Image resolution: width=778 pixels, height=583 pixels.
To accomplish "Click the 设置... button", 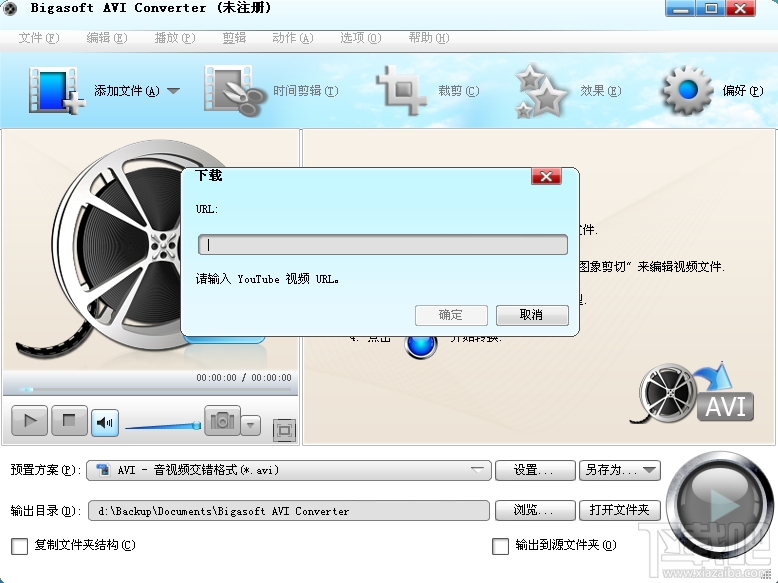I will tap(535, 470).
